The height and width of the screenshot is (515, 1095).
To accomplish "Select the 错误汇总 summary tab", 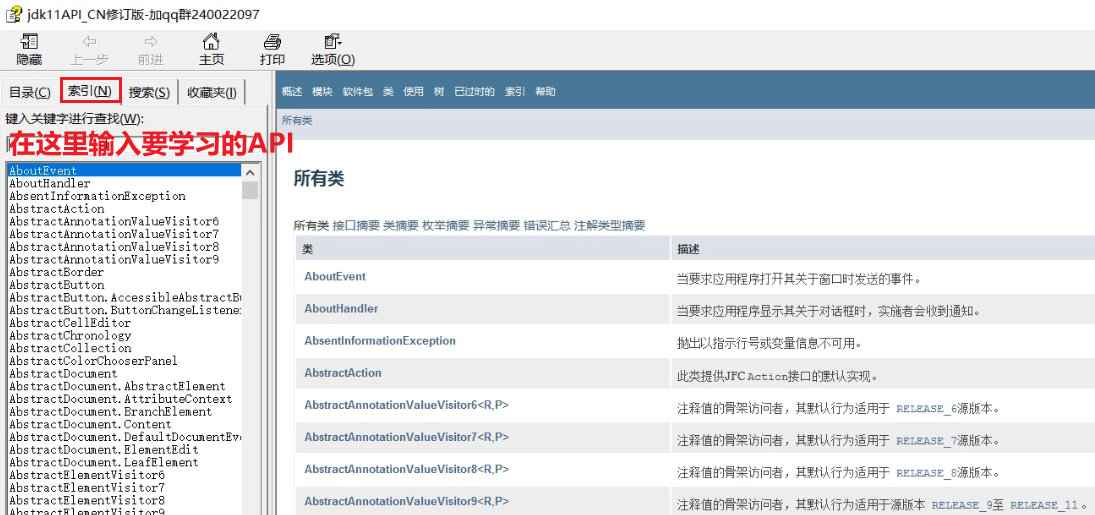I will point(547,226).
